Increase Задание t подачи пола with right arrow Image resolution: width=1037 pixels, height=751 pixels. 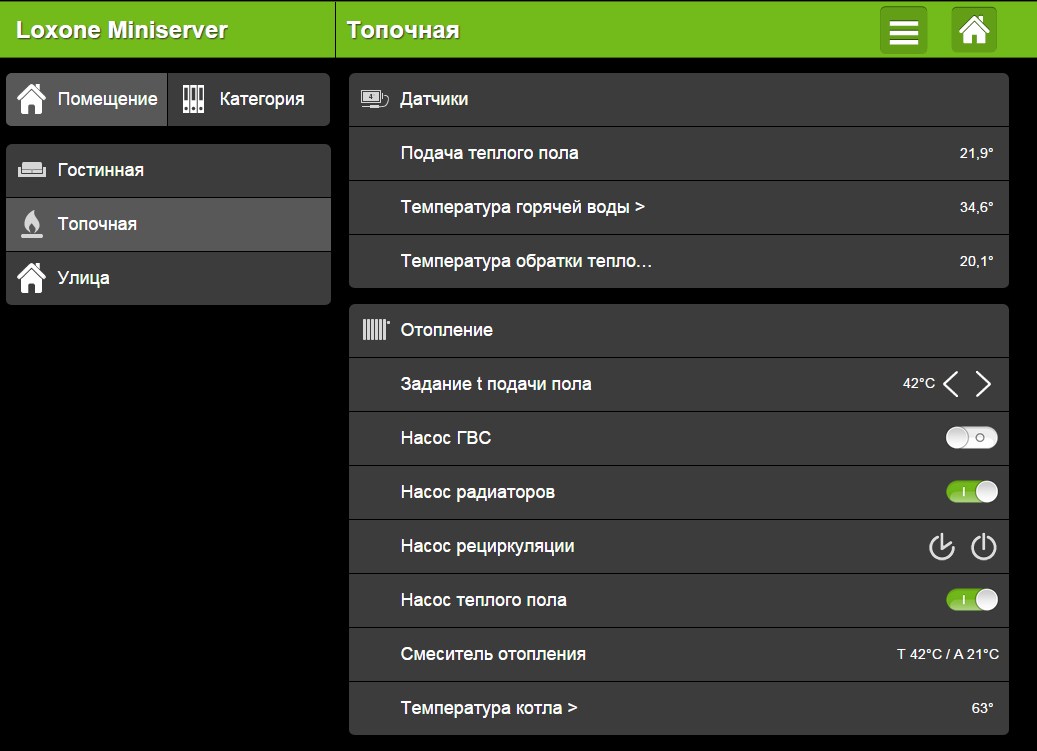click(983, 384)
